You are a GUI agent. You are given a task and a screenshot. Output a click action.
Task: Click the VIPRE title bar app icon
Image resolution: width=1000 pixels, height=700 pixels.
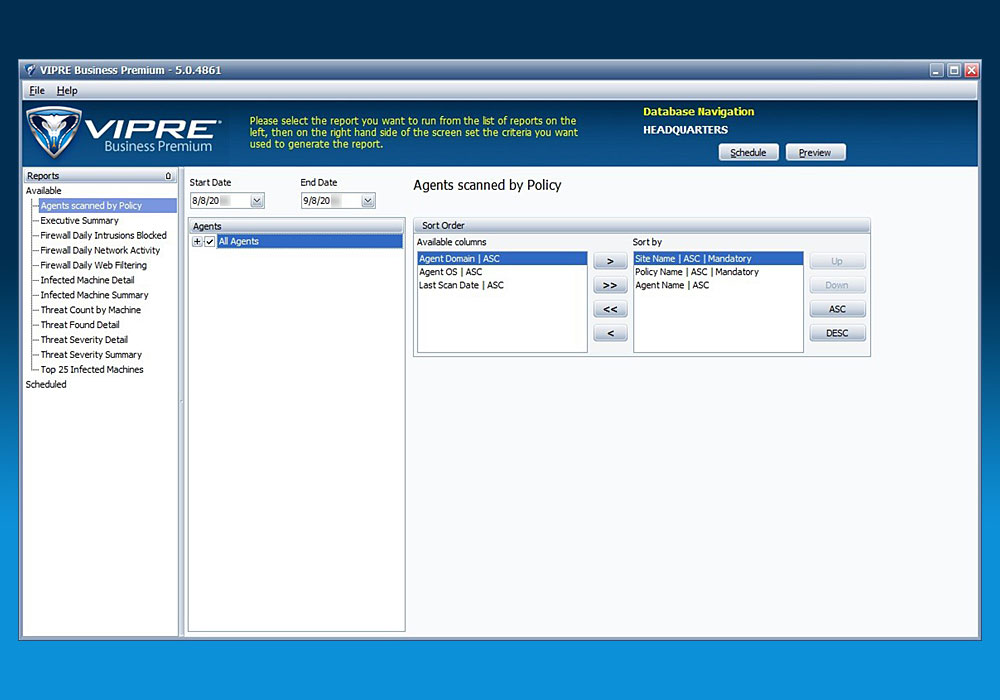click(x=30, y=70)
